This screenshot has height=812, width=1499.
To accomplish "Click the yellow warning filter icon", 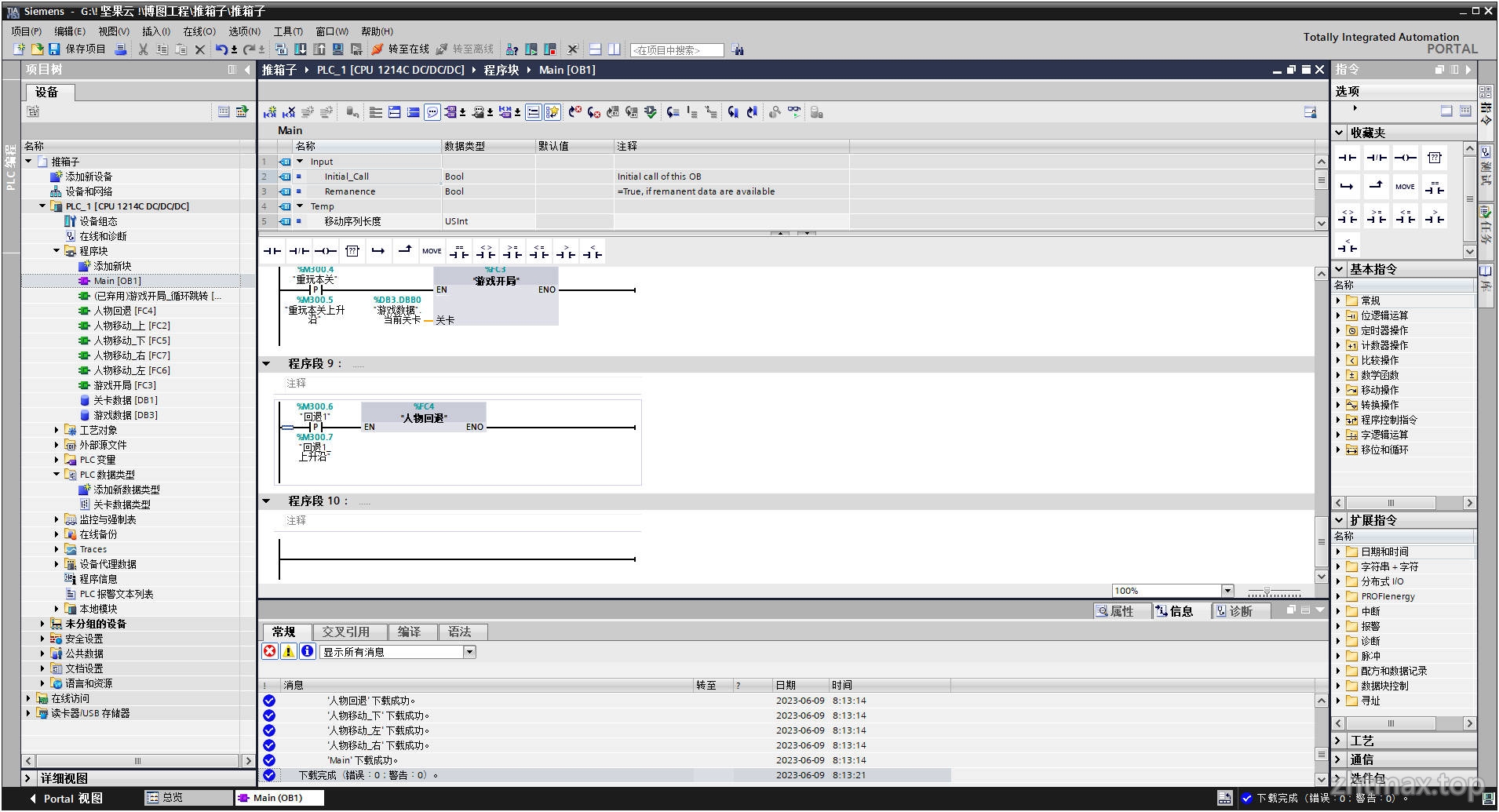I will pyautogui.click(x=288, y=651).
